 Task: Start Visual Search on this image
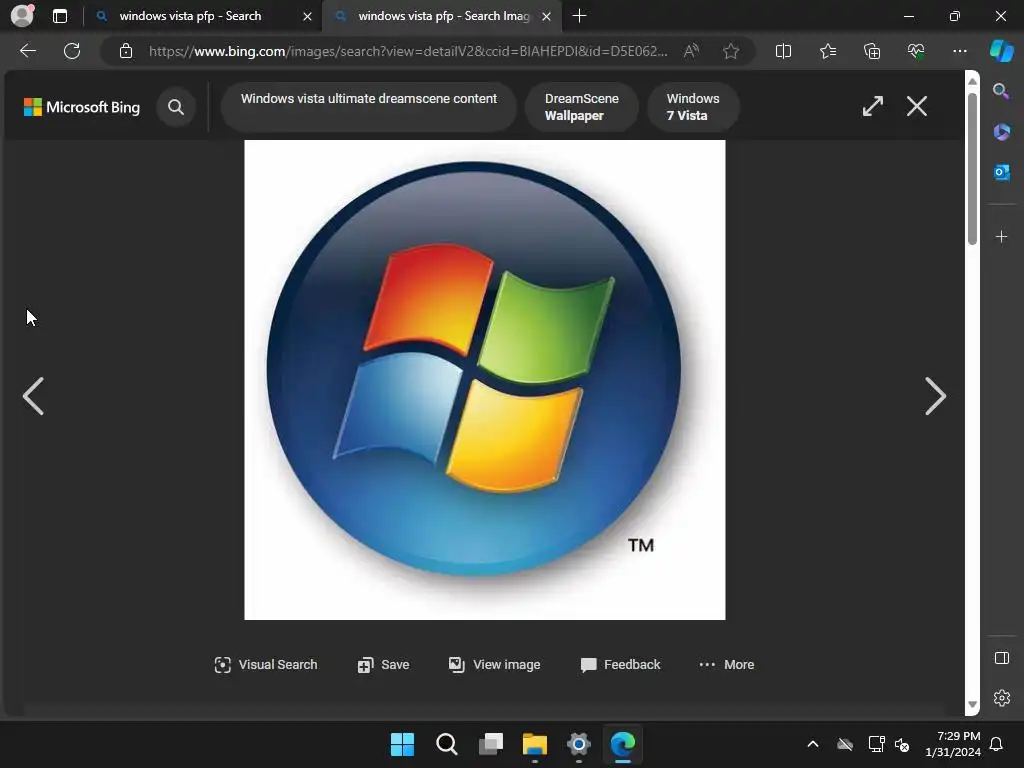click(266, 665)
